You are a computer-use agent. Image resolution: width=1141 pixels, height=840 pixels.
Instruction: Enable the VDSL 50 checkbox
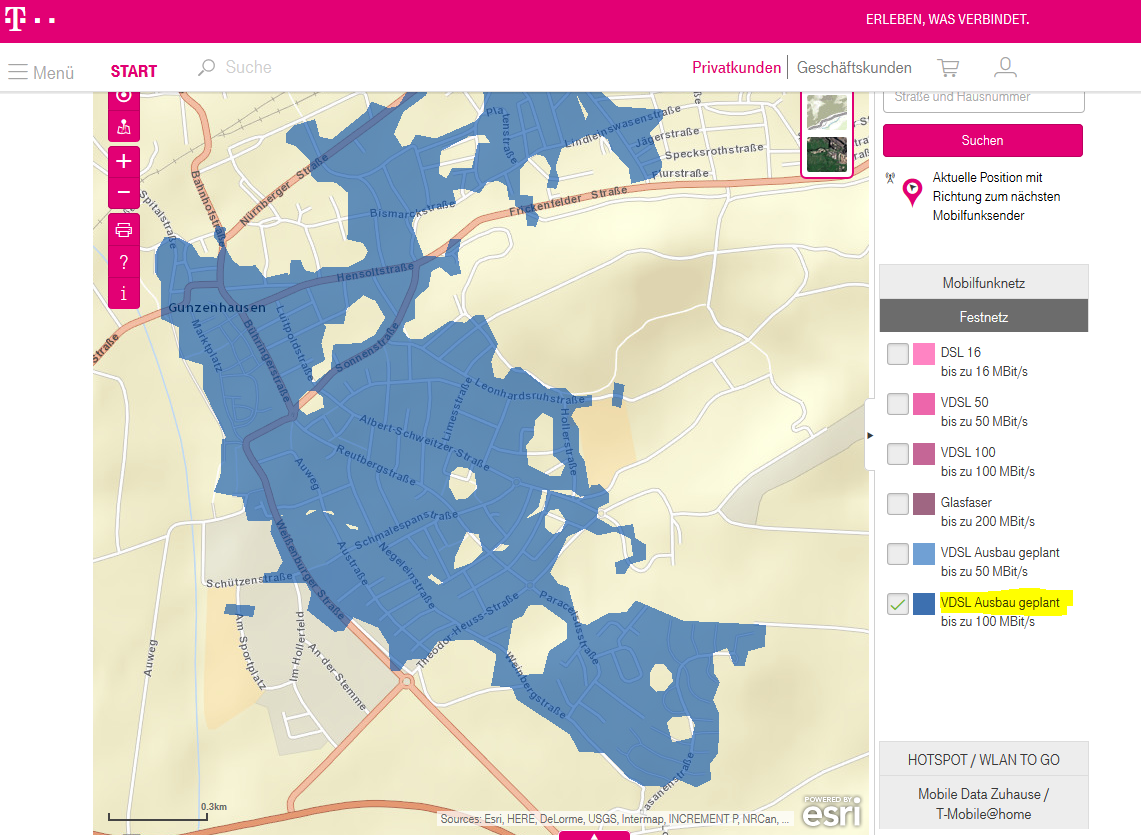point(898,404)
